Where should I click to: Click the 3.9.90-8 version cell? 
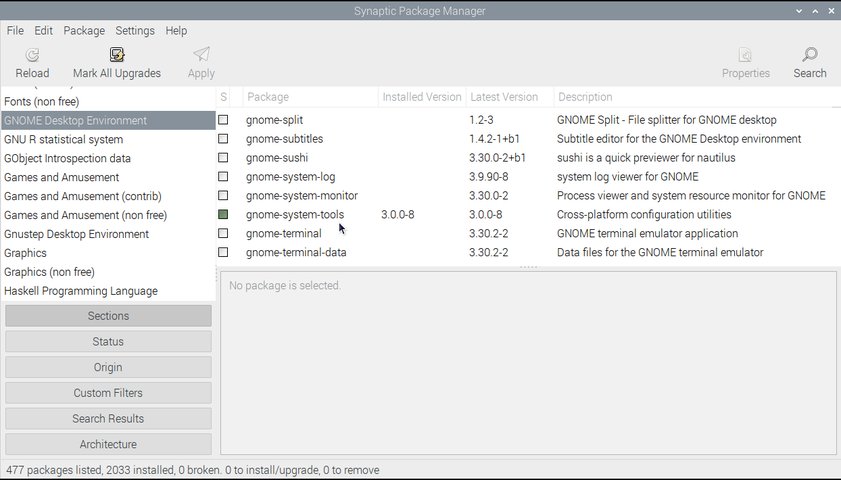[x=489, y=176]
